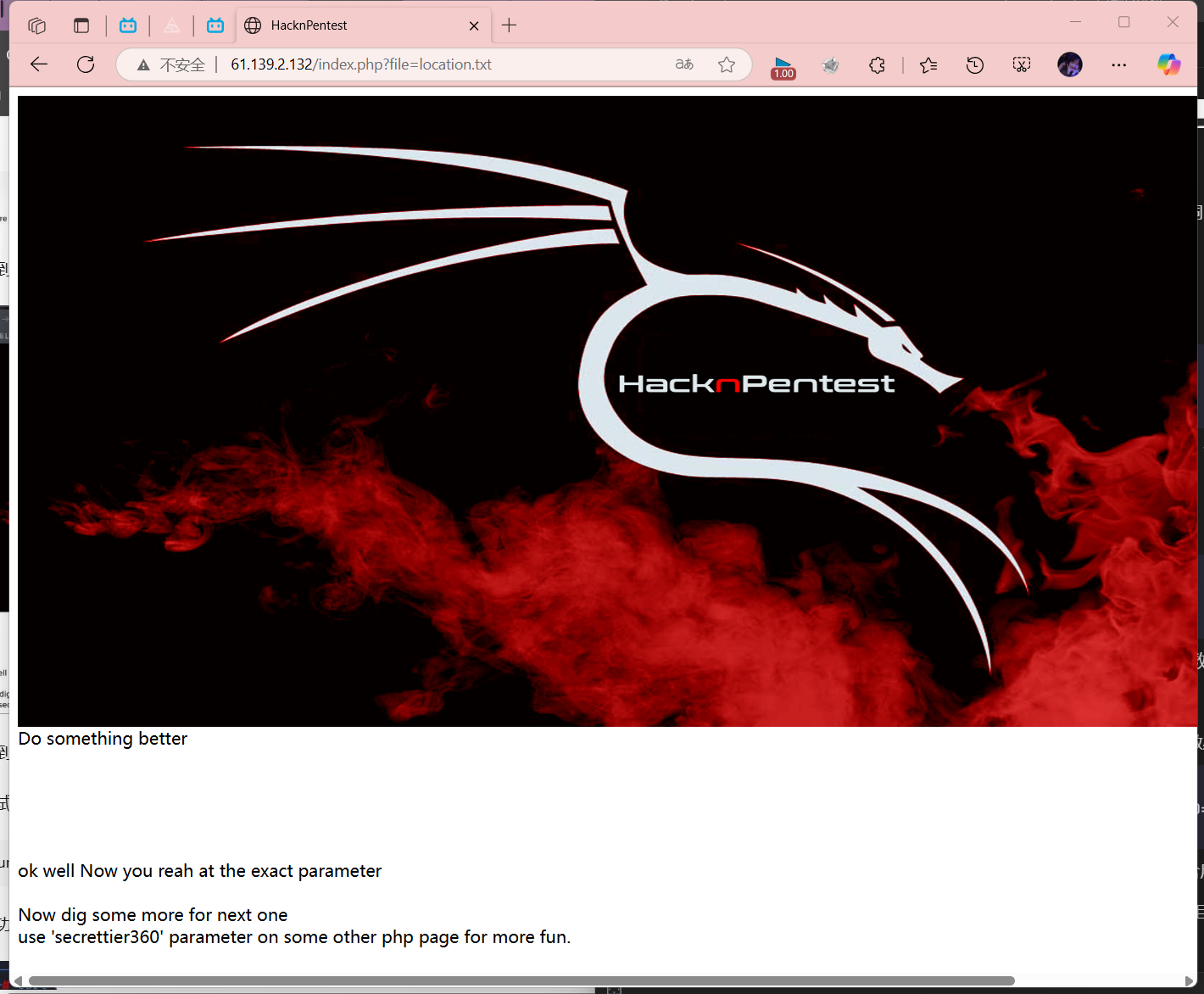This screenshot has width=1204, height=994.
Task: Click the scroll left arrow
Action: click(x=19, y=981)
